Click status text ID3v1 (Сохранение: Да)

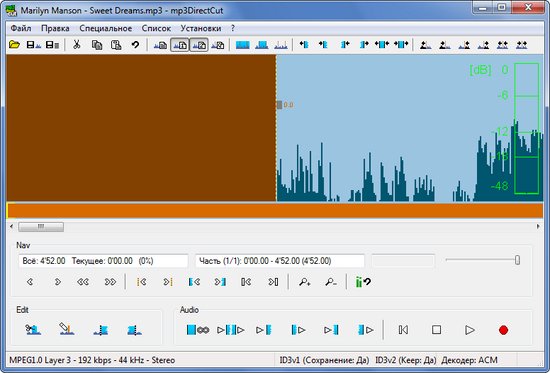(324, 360)
